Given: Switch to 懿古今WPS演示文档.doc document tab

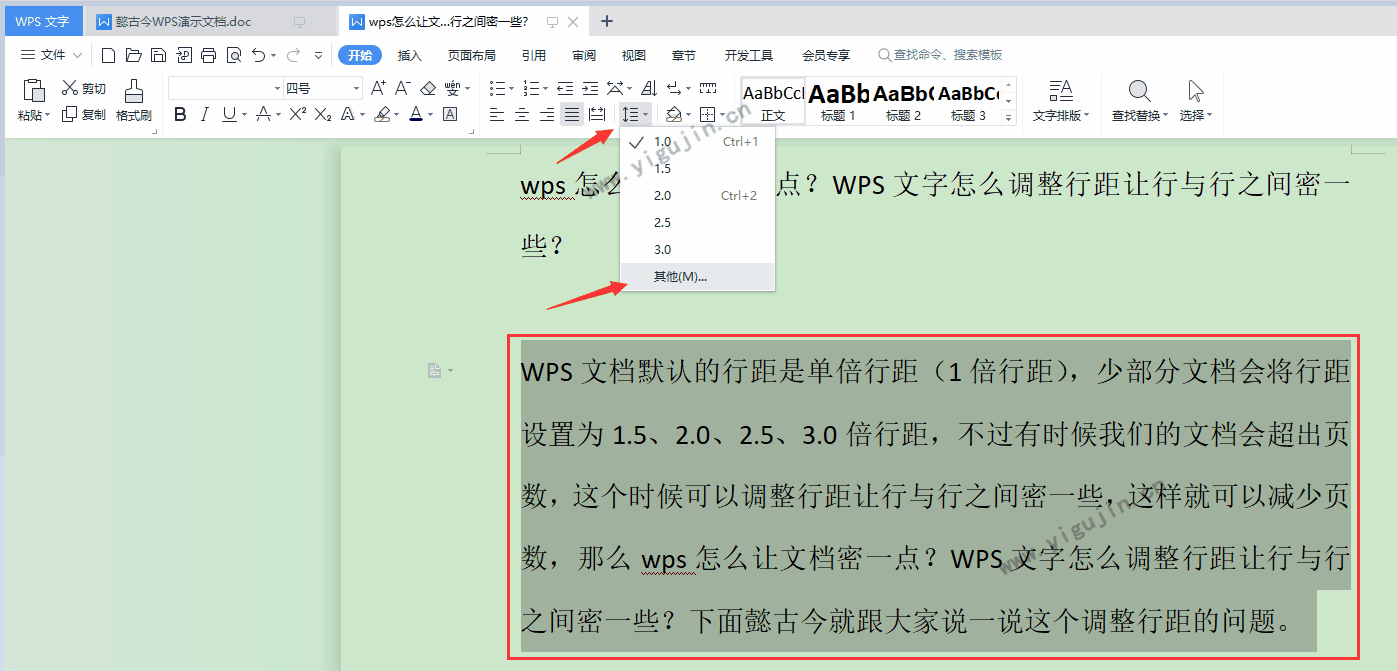Looking at the screenshot, I should pos(211,21).
